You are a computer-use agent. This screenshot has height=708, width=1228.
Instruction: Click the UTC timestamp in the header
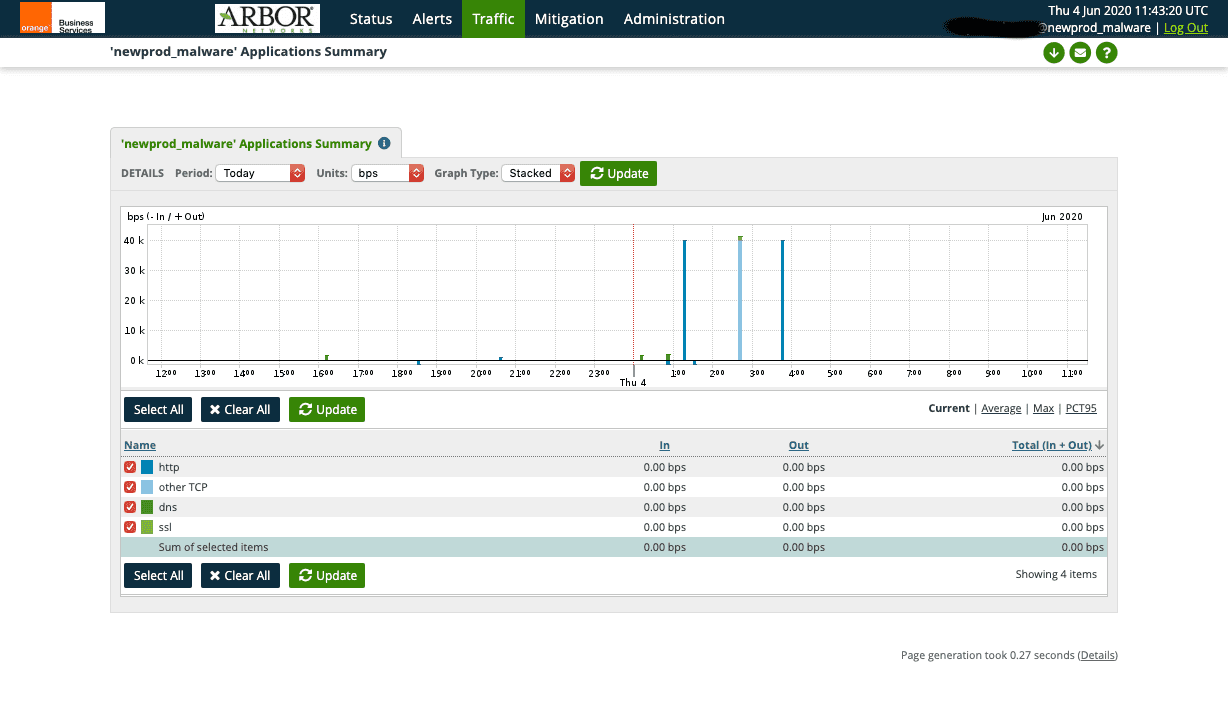[1128, 10]
